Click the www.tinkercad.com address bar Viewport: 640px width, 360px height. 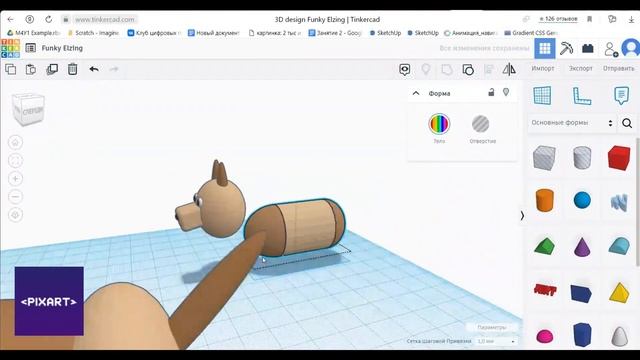click(x=104, y=19)
